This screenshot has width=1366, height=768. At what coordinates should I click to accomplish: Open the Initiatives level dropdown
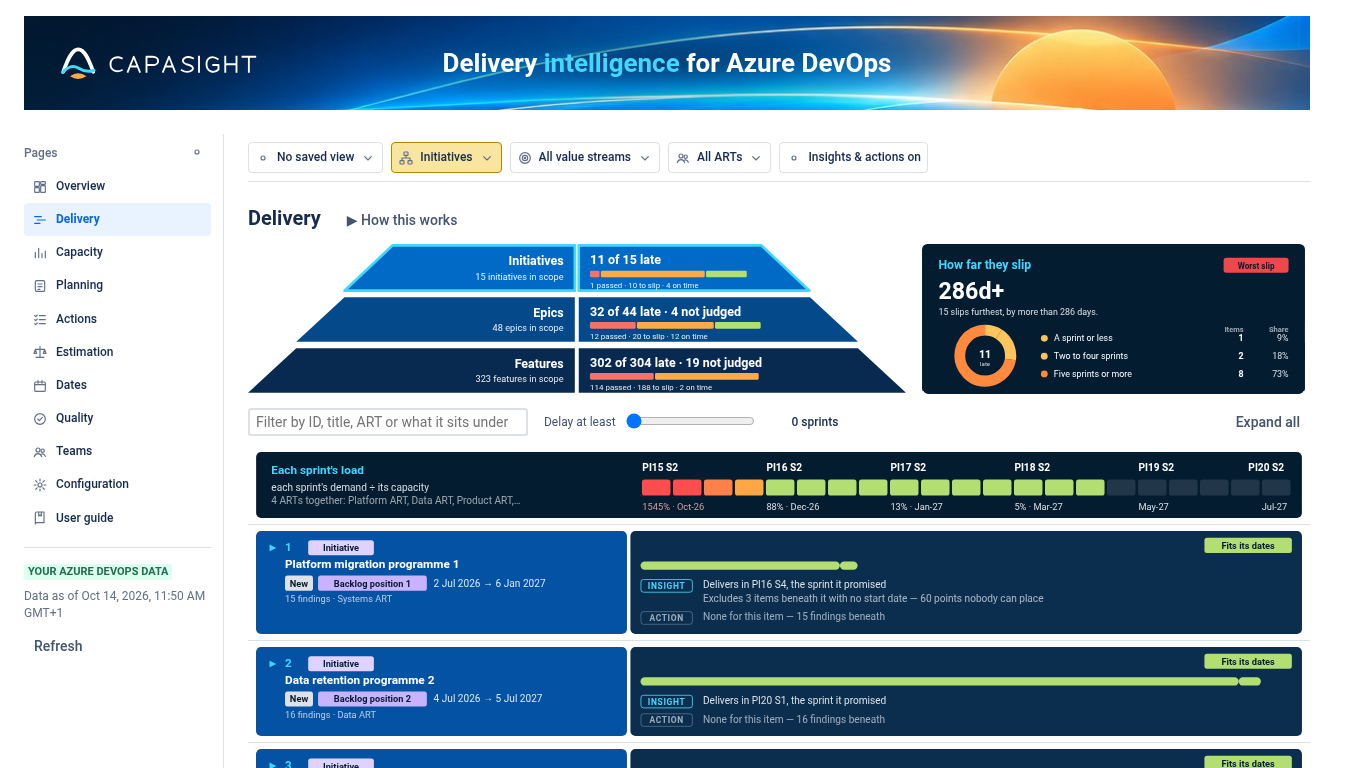point(446,158)
